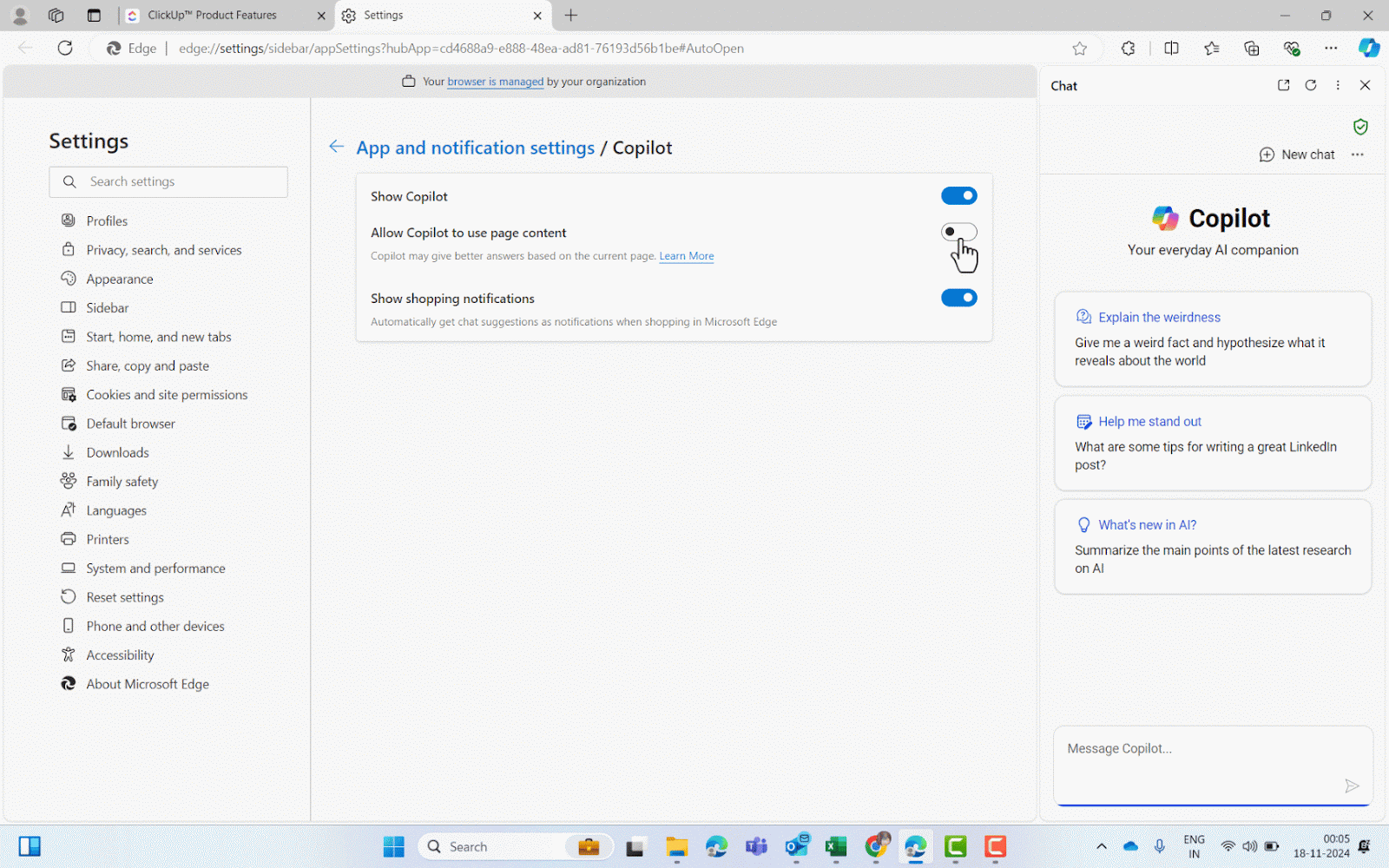The image size is (1389, 868).
Task: Refresh the current page
Action: 65,48
